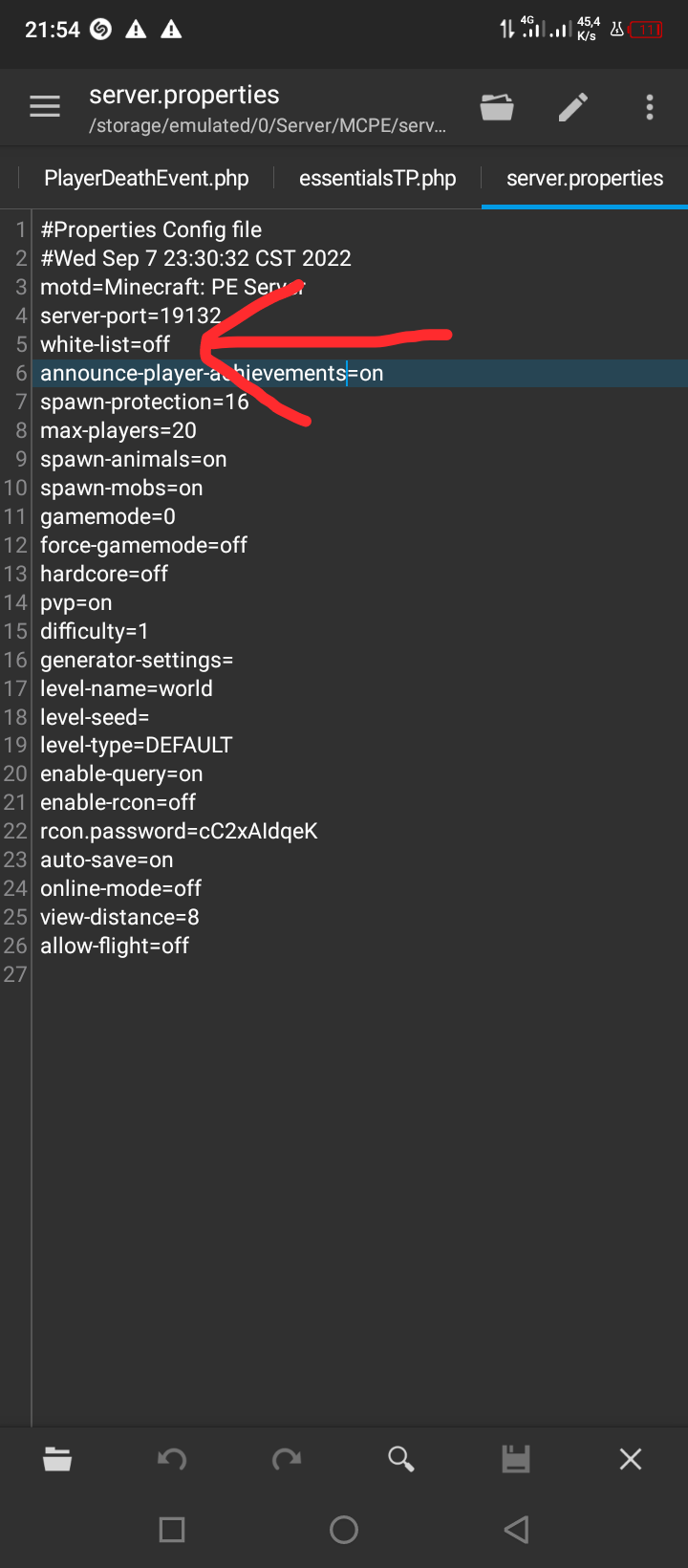Tap the bottom-left folder icon
The width and height of the screenshot is (688, 1568).
tap(57, 1459)
